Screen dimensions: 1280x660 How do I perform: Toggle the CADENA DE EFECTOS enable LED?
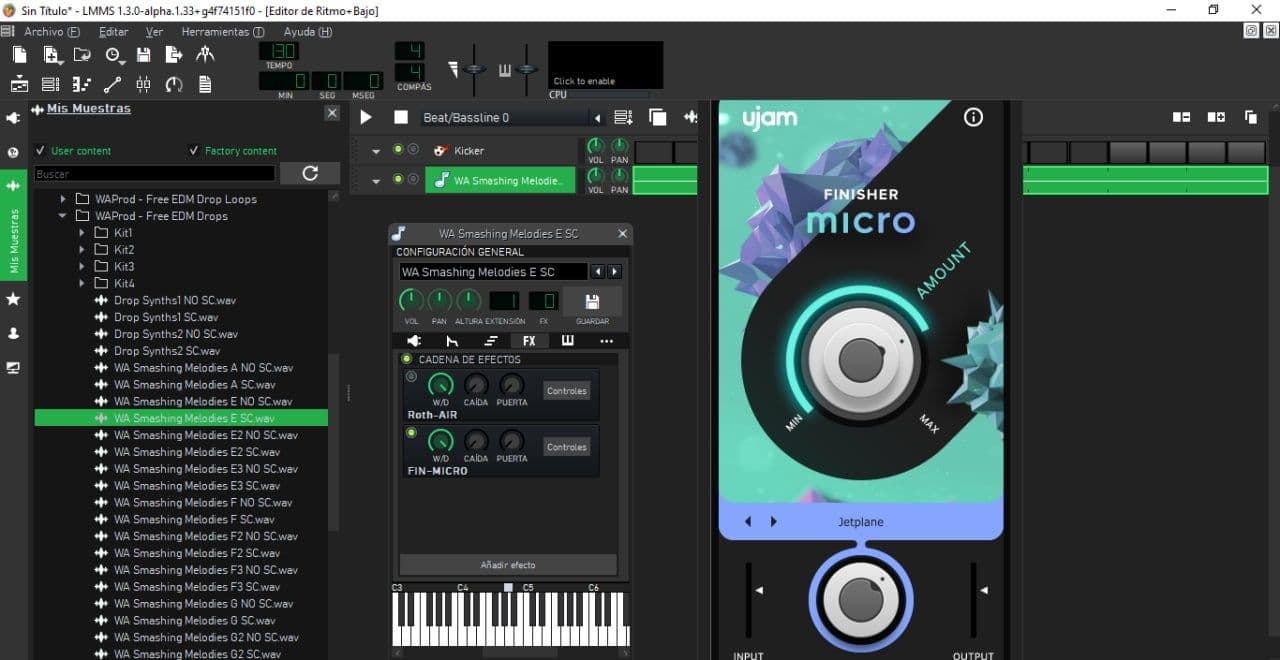coord(407,359)
